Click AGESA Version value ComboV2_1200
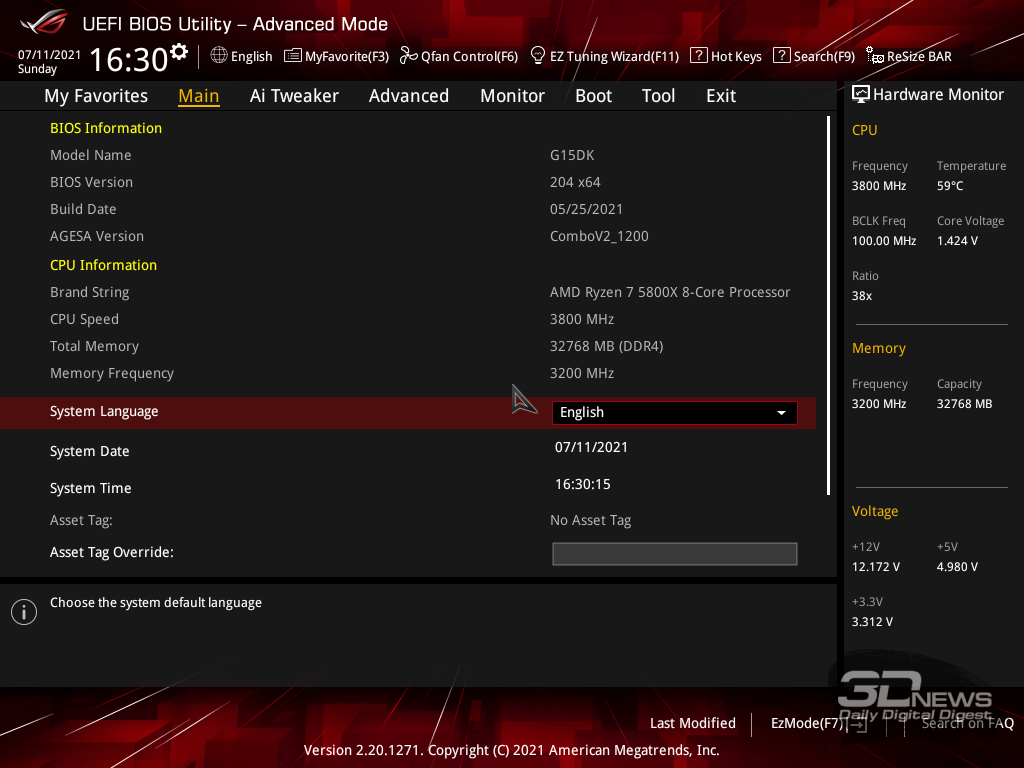Image resolution: width=1024 pixels, height=768 pixels. pyautogui.click(x=599, y=236)
